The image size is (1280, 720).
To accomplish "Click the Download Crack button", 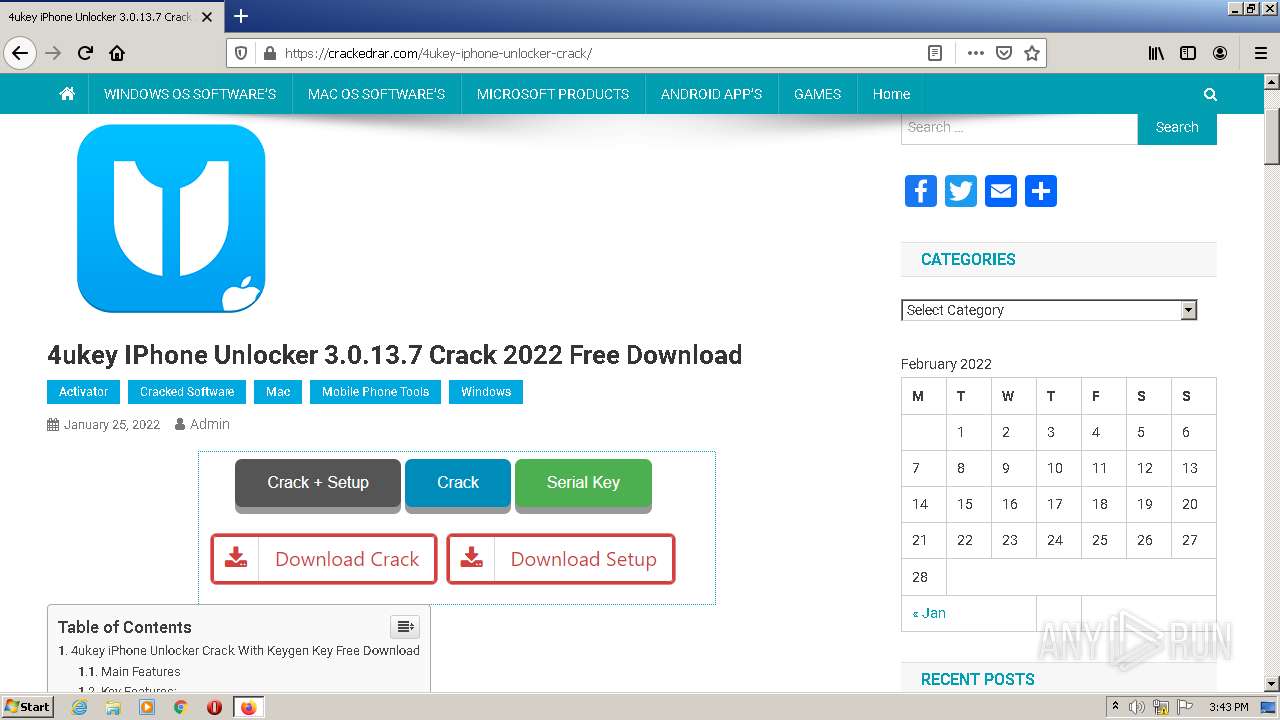I will (324, 559).
